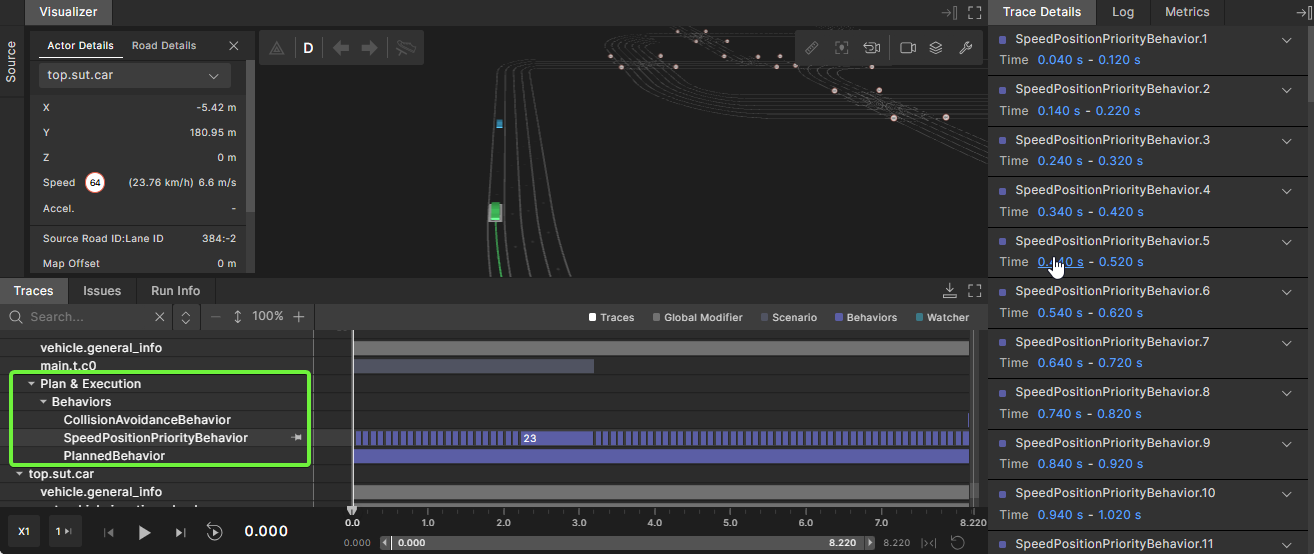The width and height of the screenshot is (1314, 554).
Task: Open the layers icon in visualizer toolbar
Action: [936, 48]
